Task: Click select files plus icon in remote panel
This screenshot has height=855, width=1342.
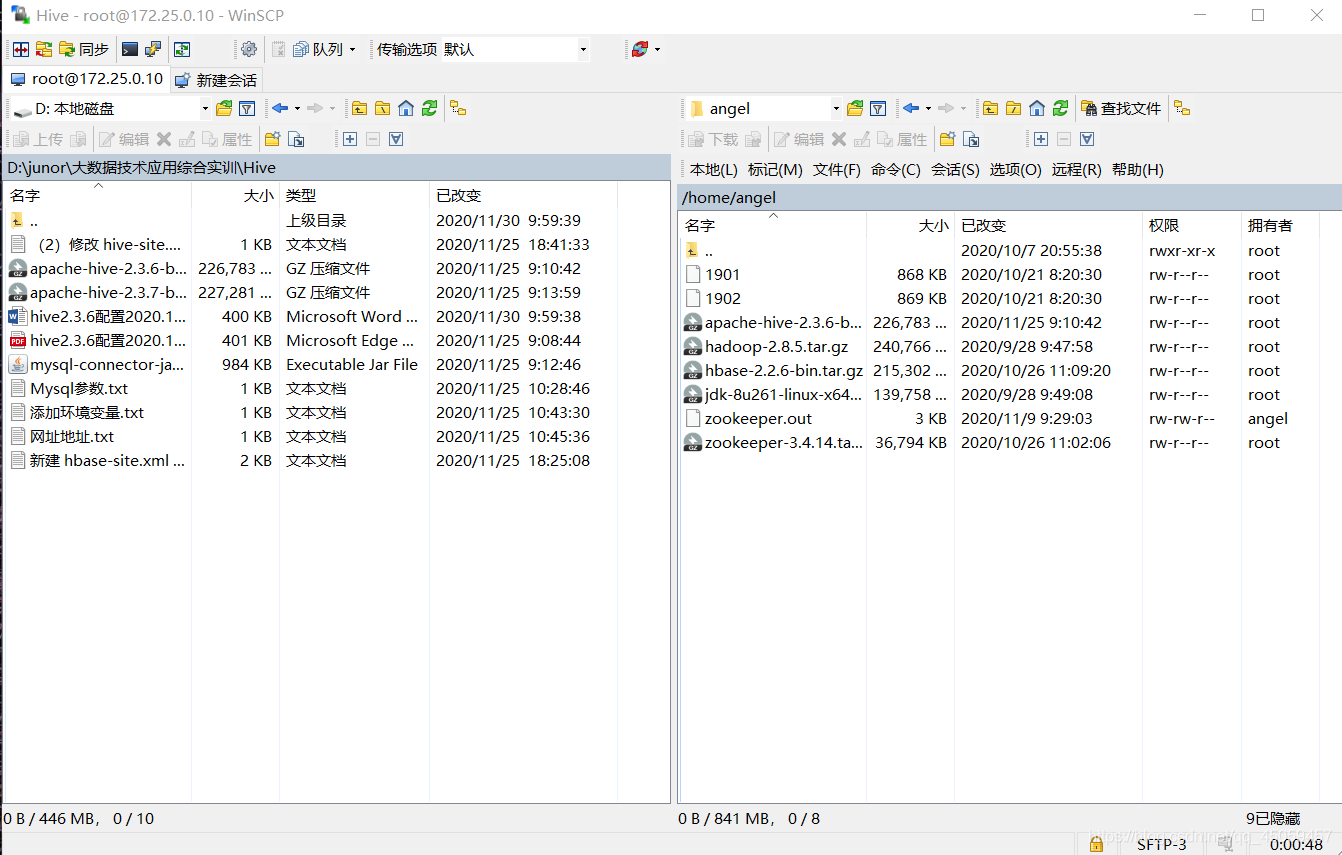Action: click(1040, 139)
